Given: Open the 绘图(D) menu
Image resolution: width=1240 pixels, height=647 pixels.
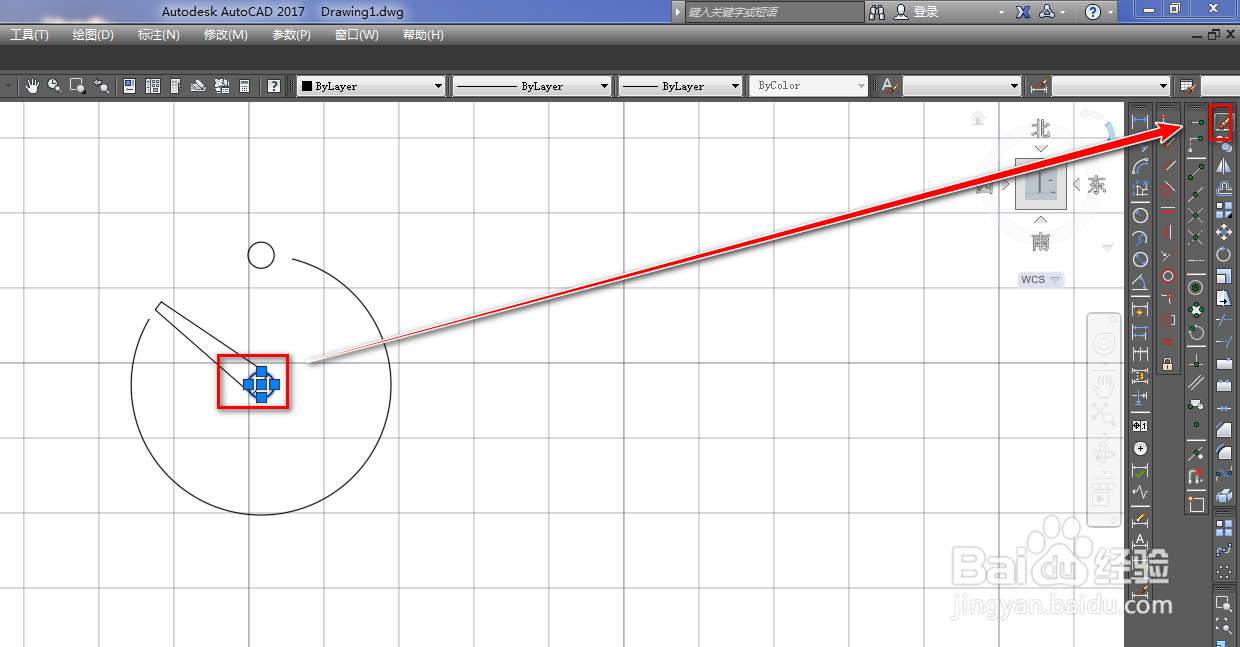Looking at the screenshot, I should tap(93, 35).
